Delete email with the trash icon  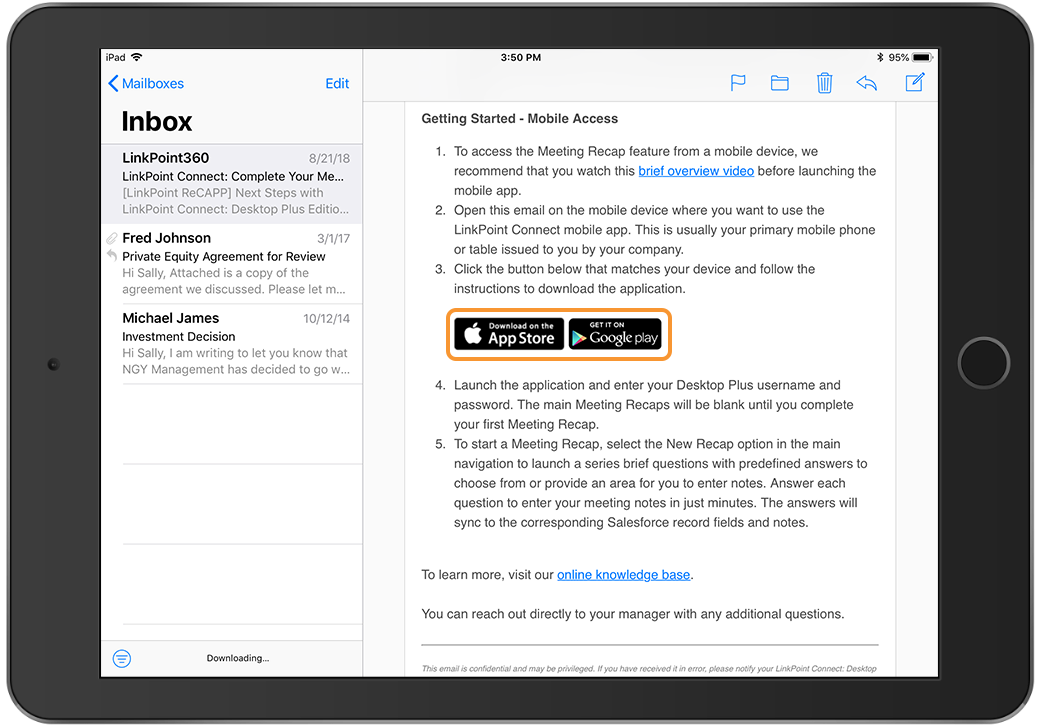point(824,83)
